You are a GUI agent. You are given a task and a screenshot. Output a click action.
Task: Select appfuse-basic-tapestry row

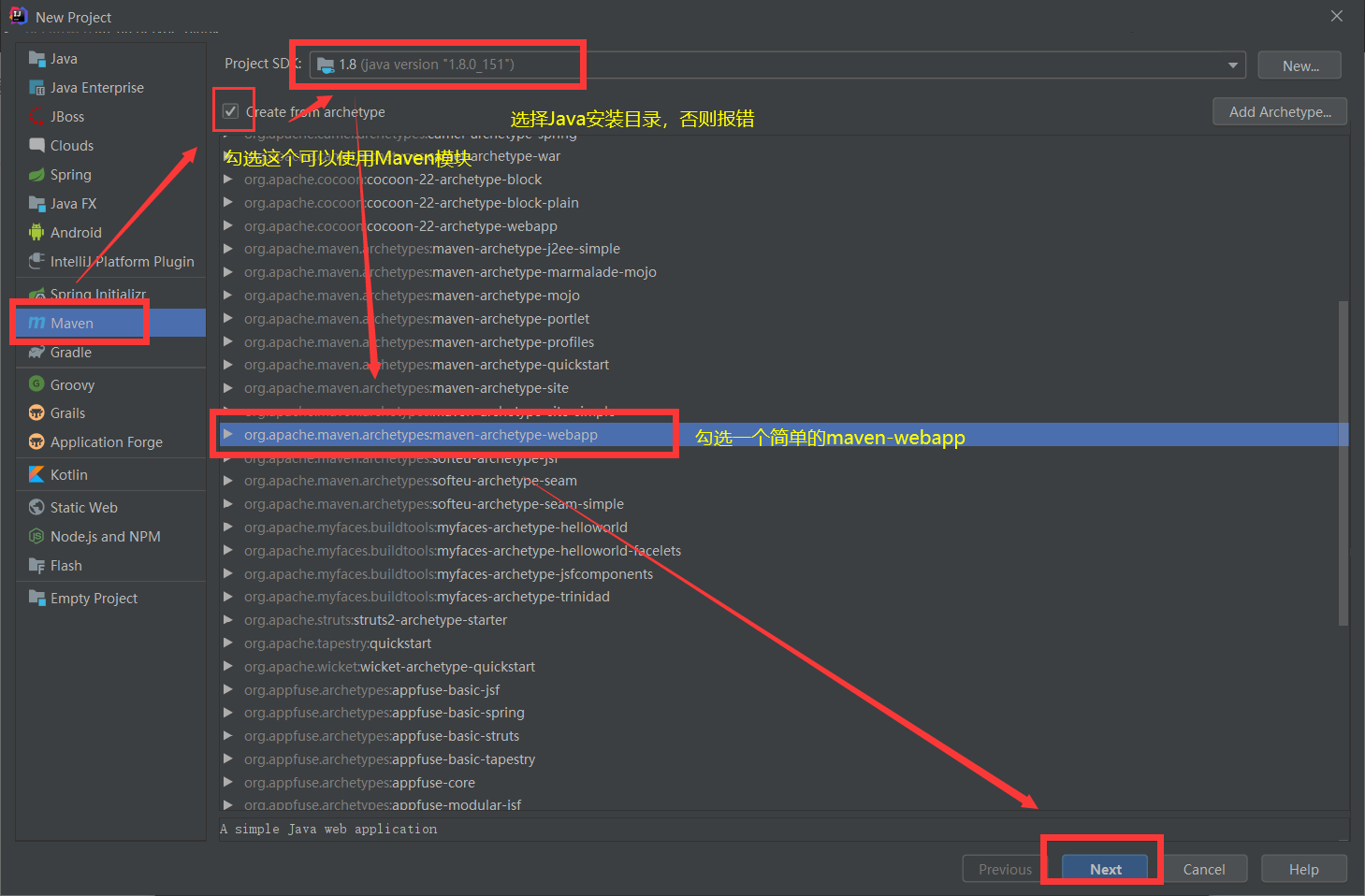click(x=782, y=759)
